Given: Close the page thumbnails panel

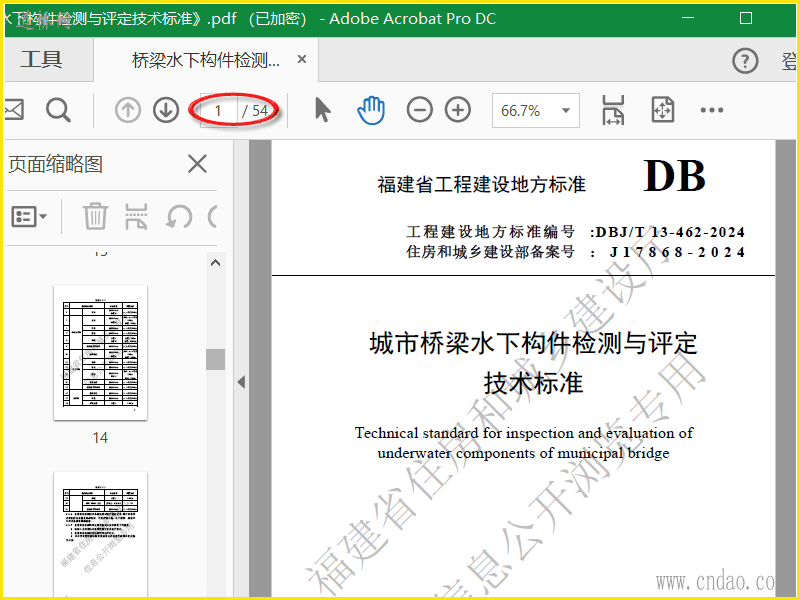Looking at the screenshot, I should [x=197, y=164].
